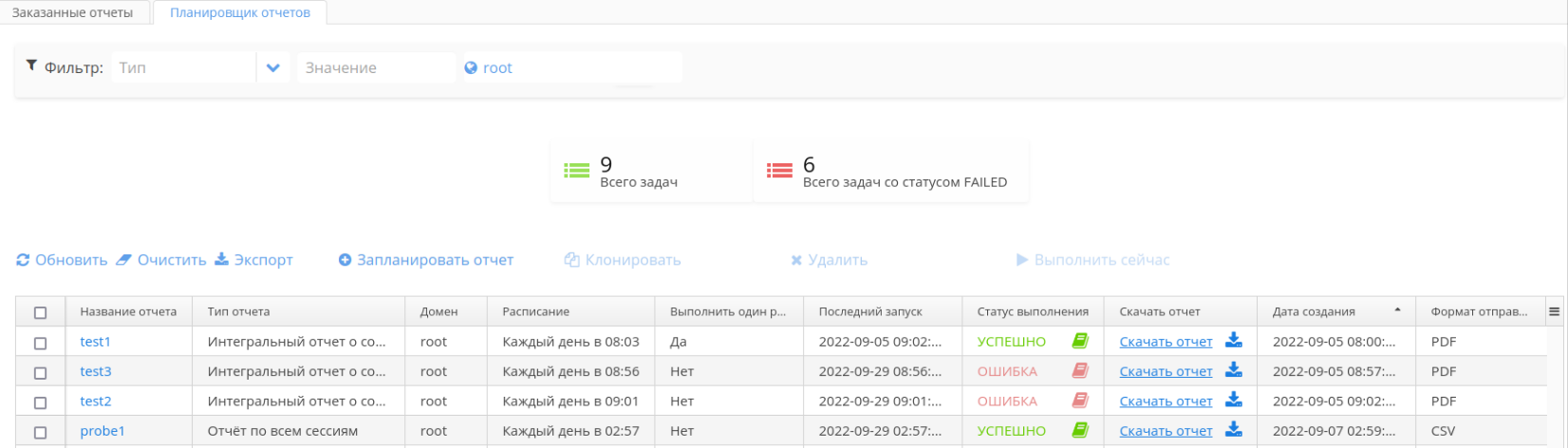
Task: Click the Запланировать отчет button
Action: (x=426, y=260)
